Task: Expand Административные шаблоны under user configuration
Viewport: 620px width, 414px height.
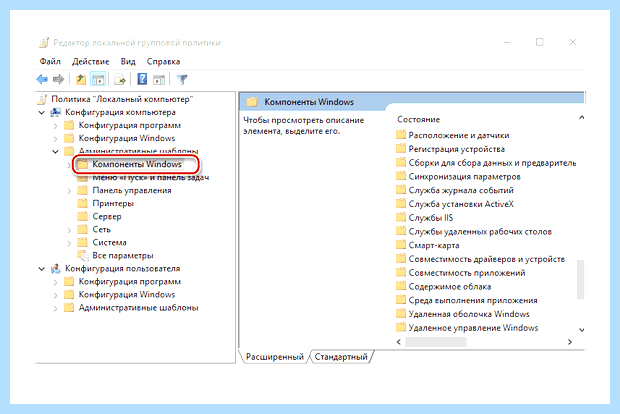Action: 55,308
